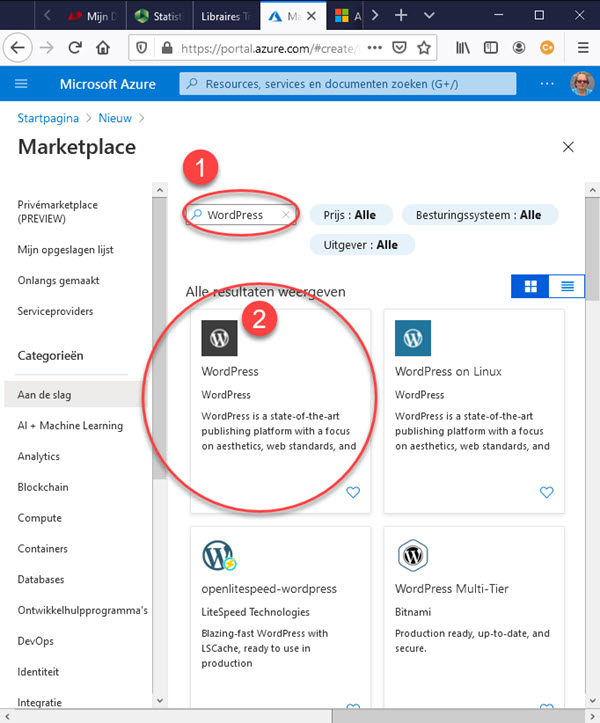
Task: Open openlitespeed-wordpress card
Action: click(x=280, y=618)
